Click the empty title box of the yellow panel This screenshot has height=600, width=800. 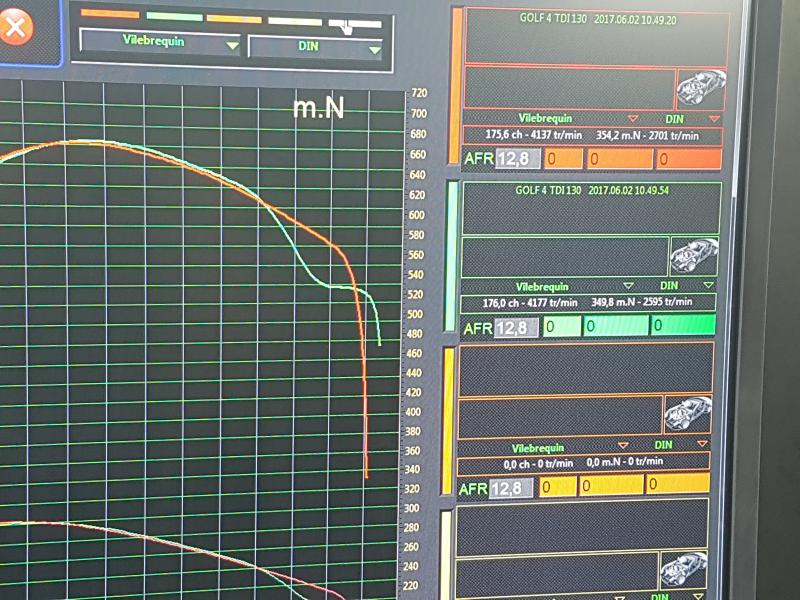click(x=586, y=370)
